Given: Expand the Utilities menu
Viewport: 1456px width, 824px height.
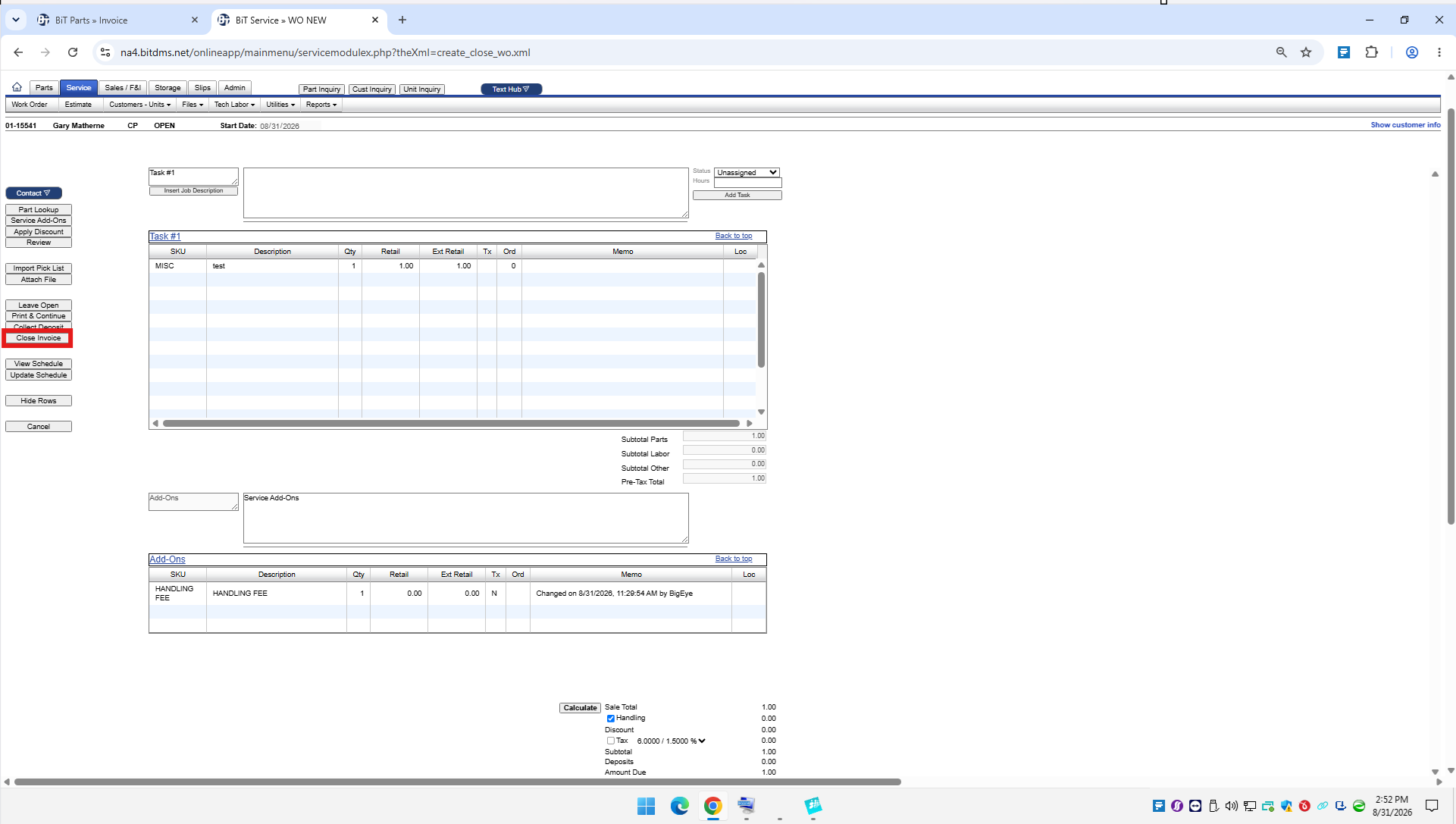Looking at the screenshot, I should pyautogui.click(x=280, y=105).
